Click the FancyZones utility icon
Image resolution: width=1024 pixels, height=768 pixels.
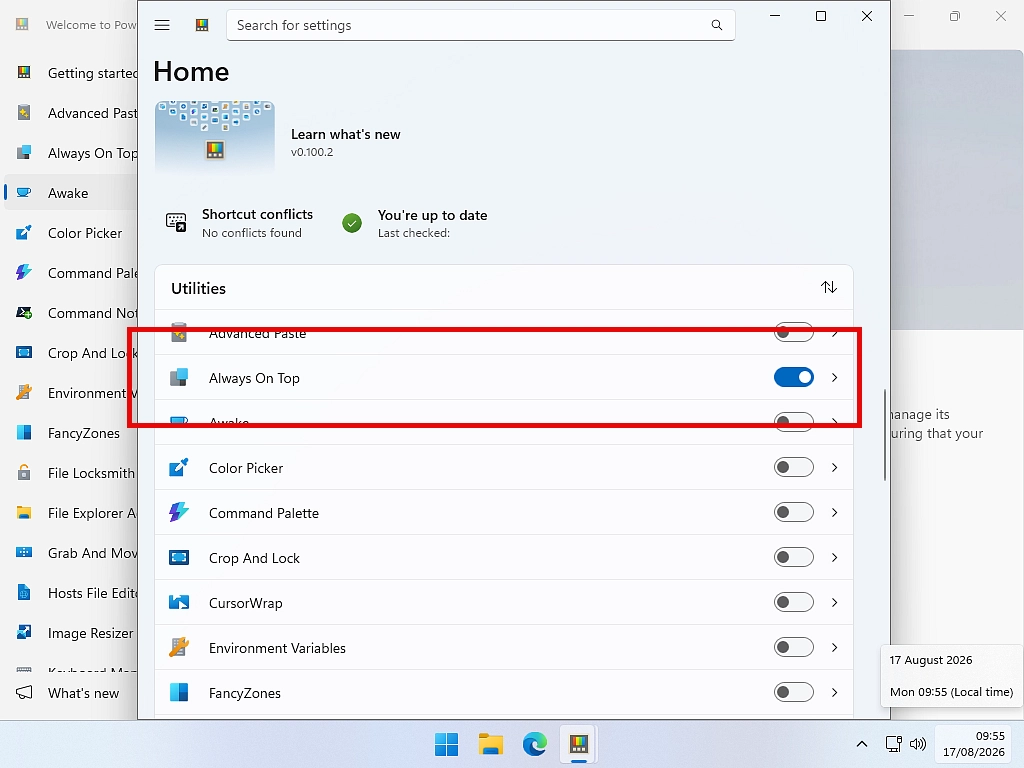[x=179, y=692]
